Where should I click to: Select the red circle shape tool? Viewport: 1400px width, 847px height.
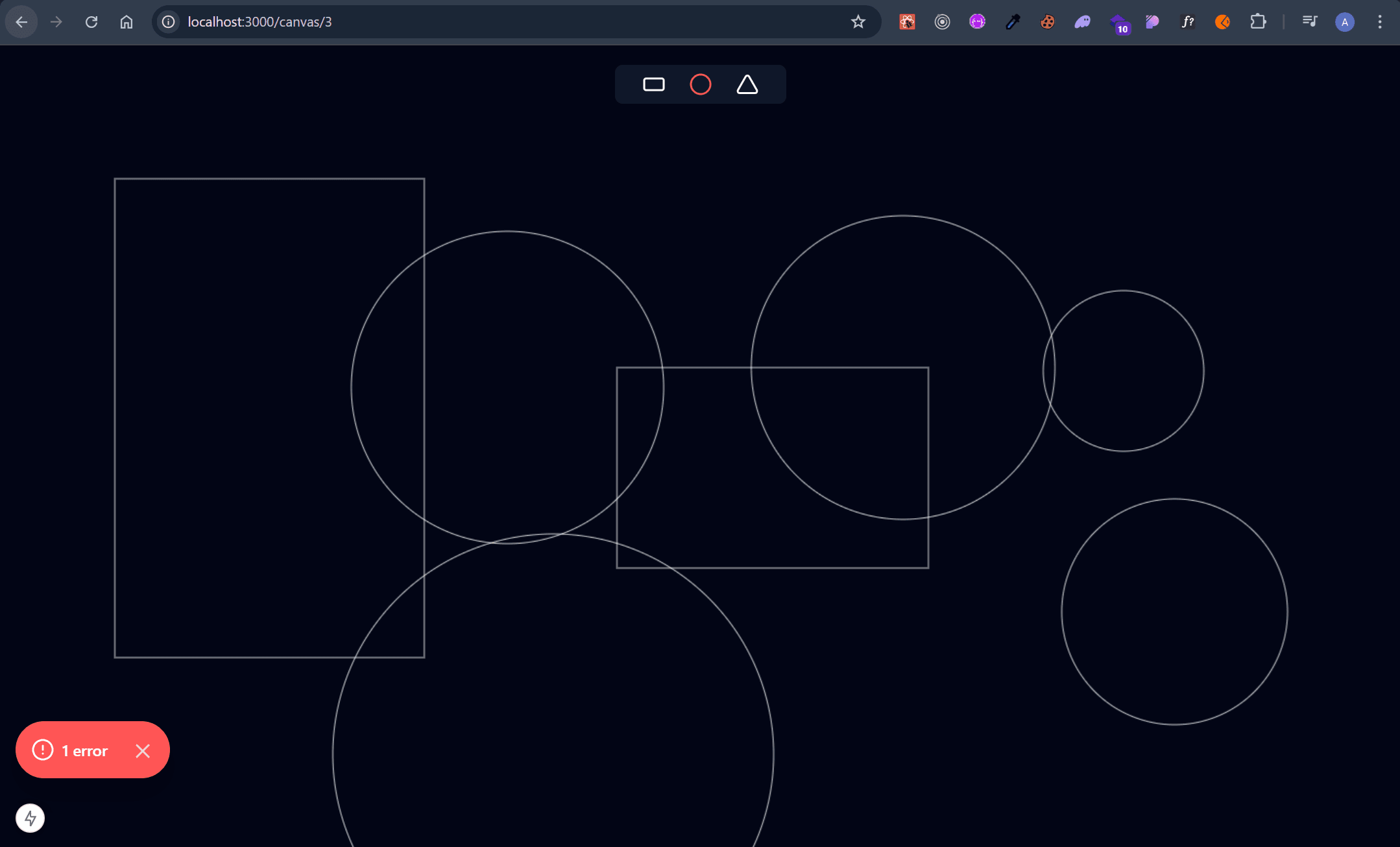tap(700, 84)
